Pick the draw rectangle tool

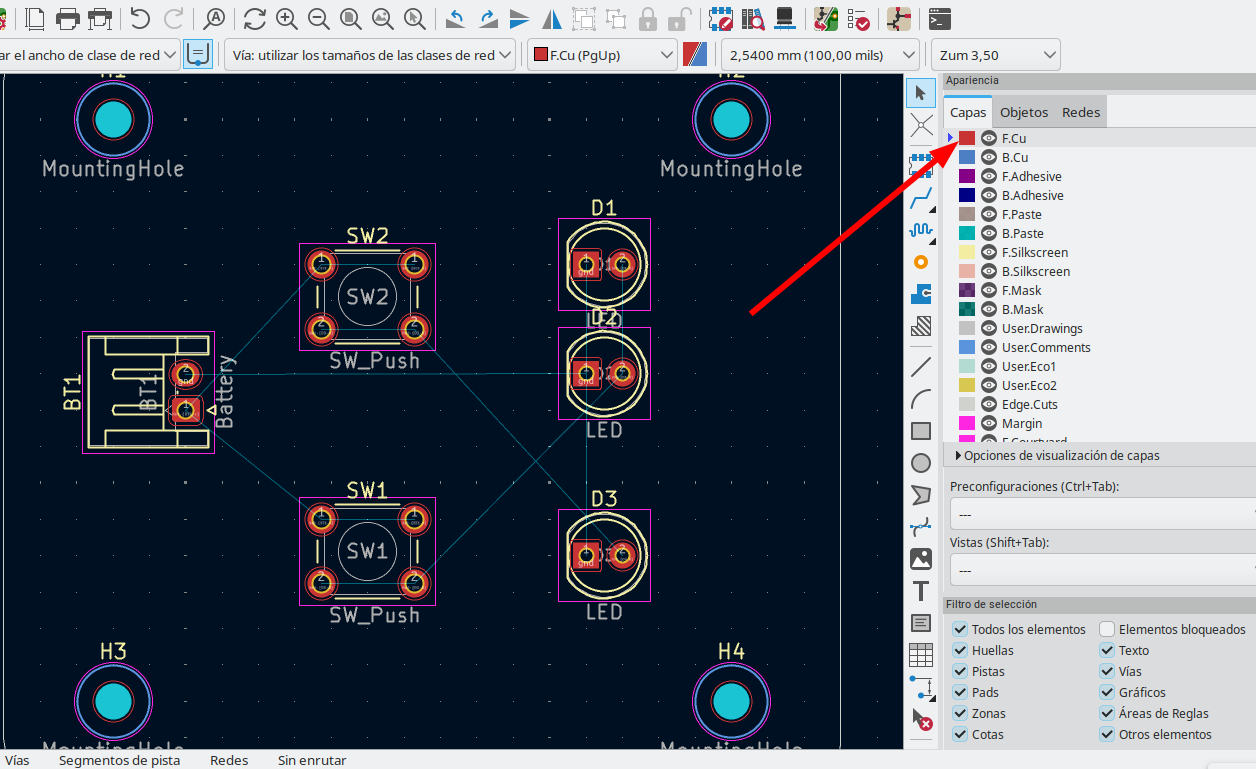[x=921, y=431]
